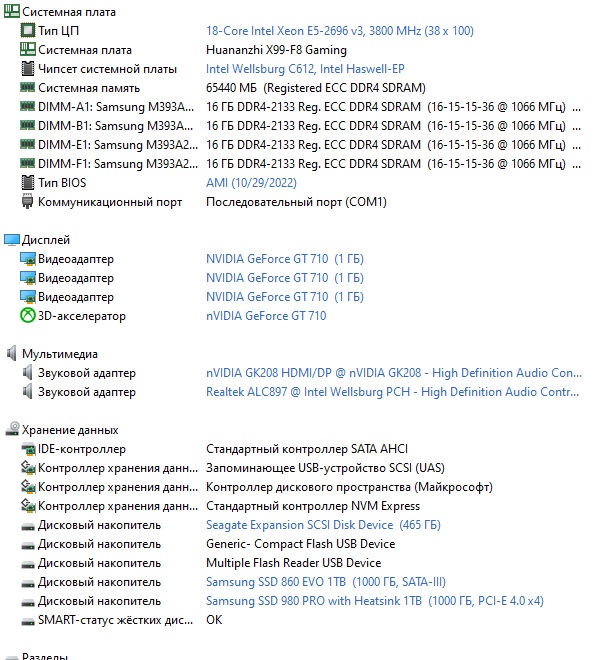
Task: Select the 3D-акселератор field label
Action: coord(82,316)
